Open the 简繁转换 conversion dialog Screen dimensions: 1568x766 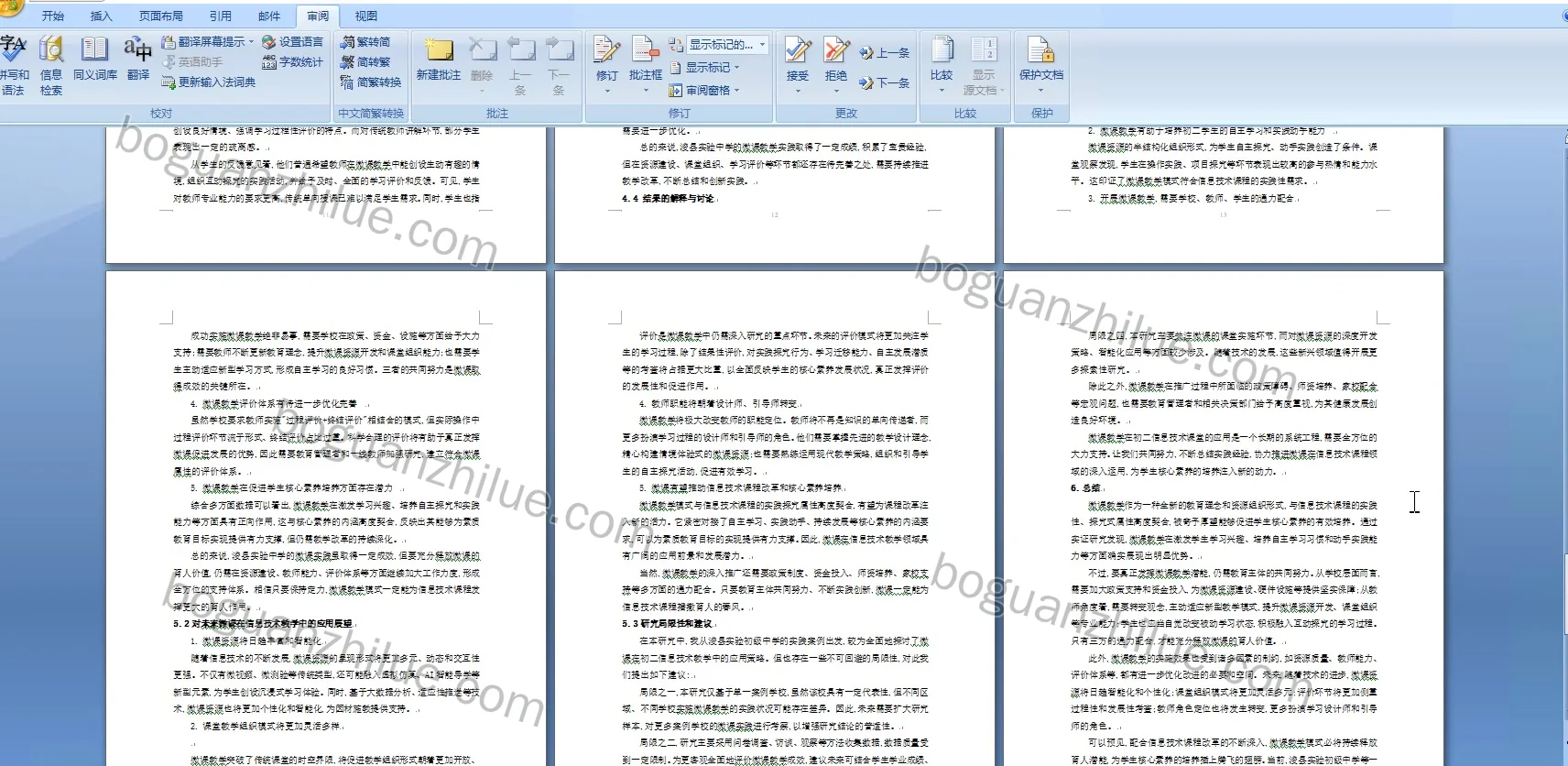pos(371,82)
